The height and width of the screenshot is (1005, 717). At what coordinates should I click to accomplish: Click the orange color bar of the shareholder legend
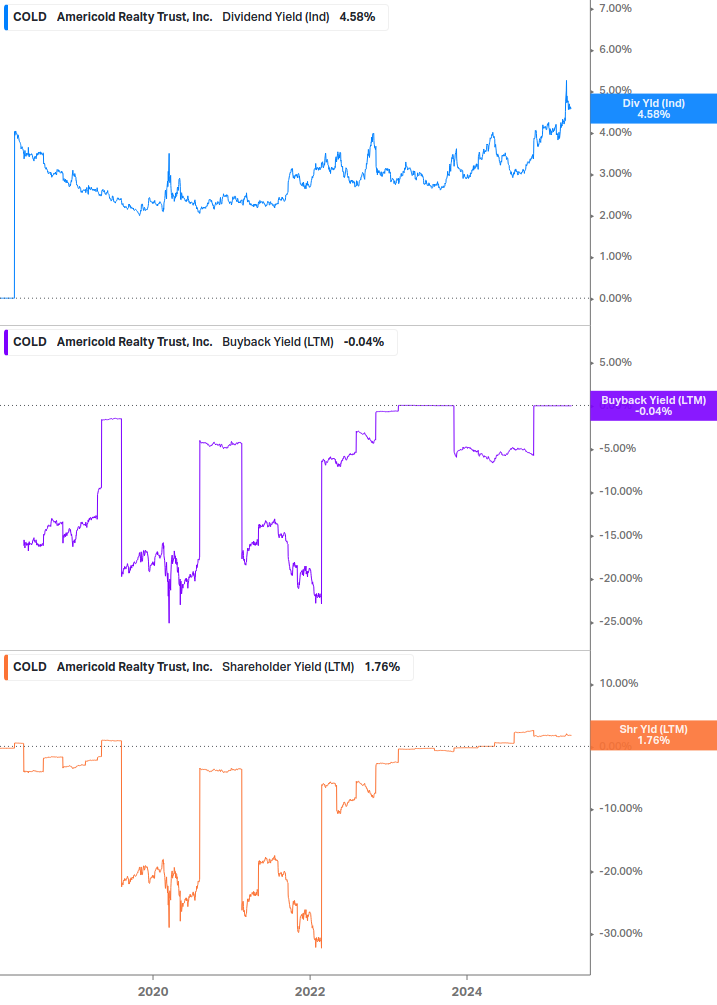pos(6,667)
